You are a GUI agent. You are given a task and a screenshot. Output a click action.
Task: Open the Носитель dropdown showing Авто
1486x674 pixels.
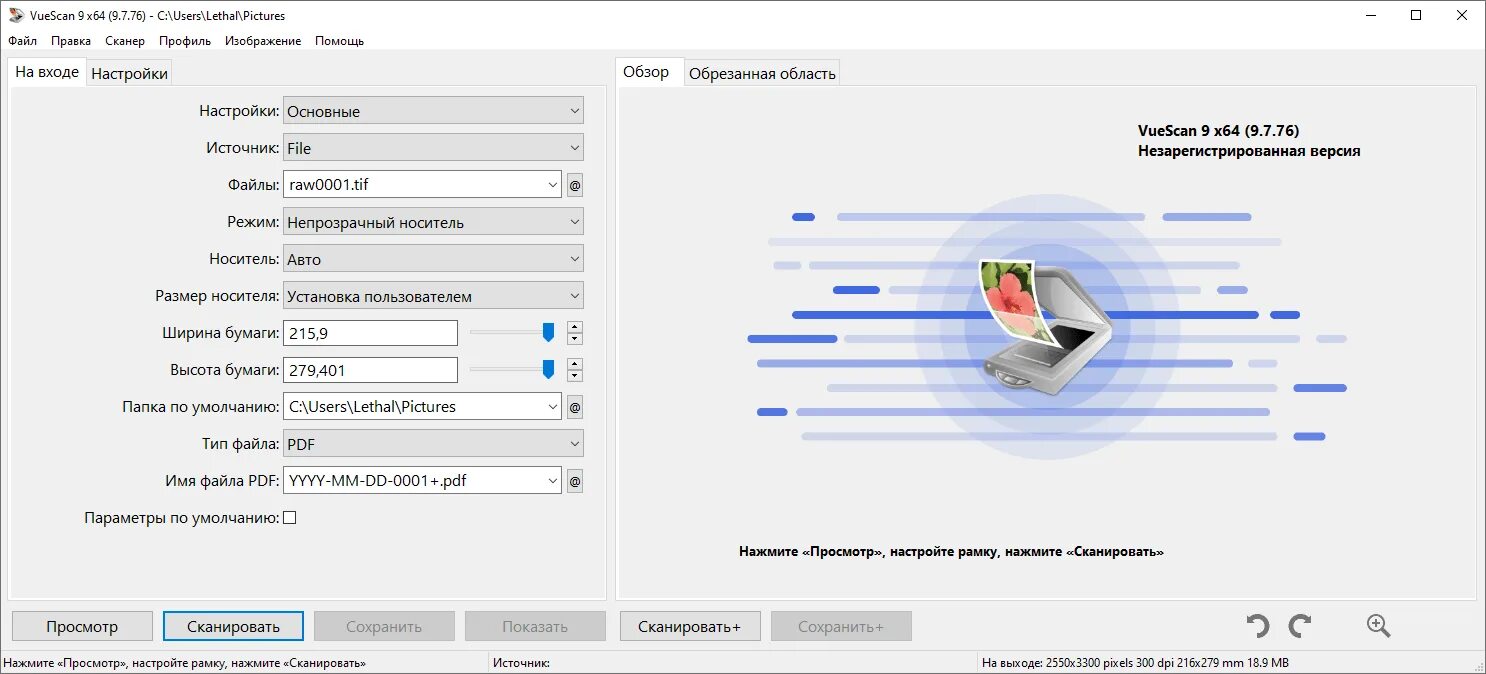(x=433, y=259)
